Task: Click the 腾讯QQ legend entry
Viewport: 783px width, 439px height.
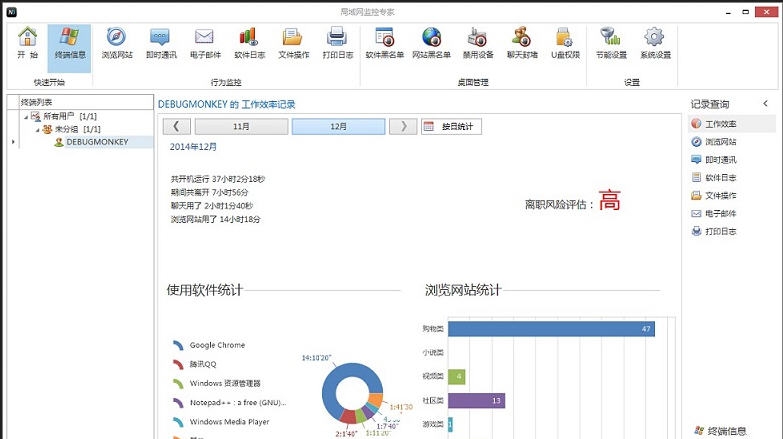Action: 194,364
